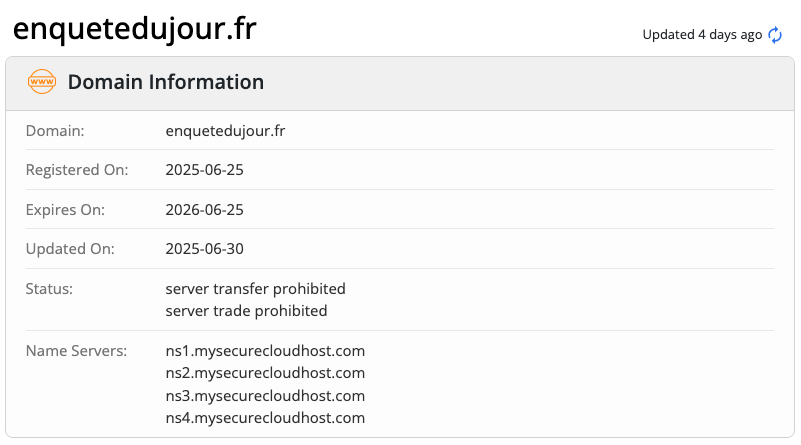Click name server ns4.mysecurecloudhost.com
Screen dimensions: 801x445
[x=265, y=418]
